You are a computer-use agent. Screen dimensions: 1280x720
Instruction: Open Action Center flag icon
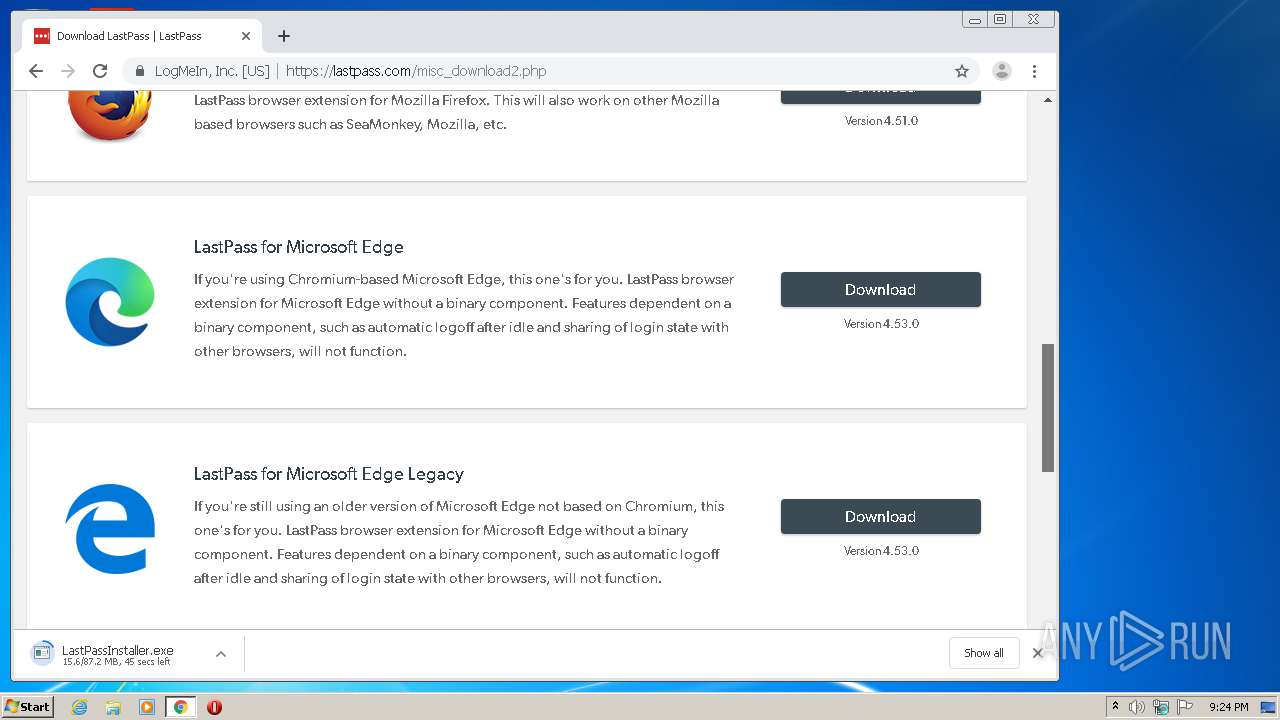[x=1185, y=707]
